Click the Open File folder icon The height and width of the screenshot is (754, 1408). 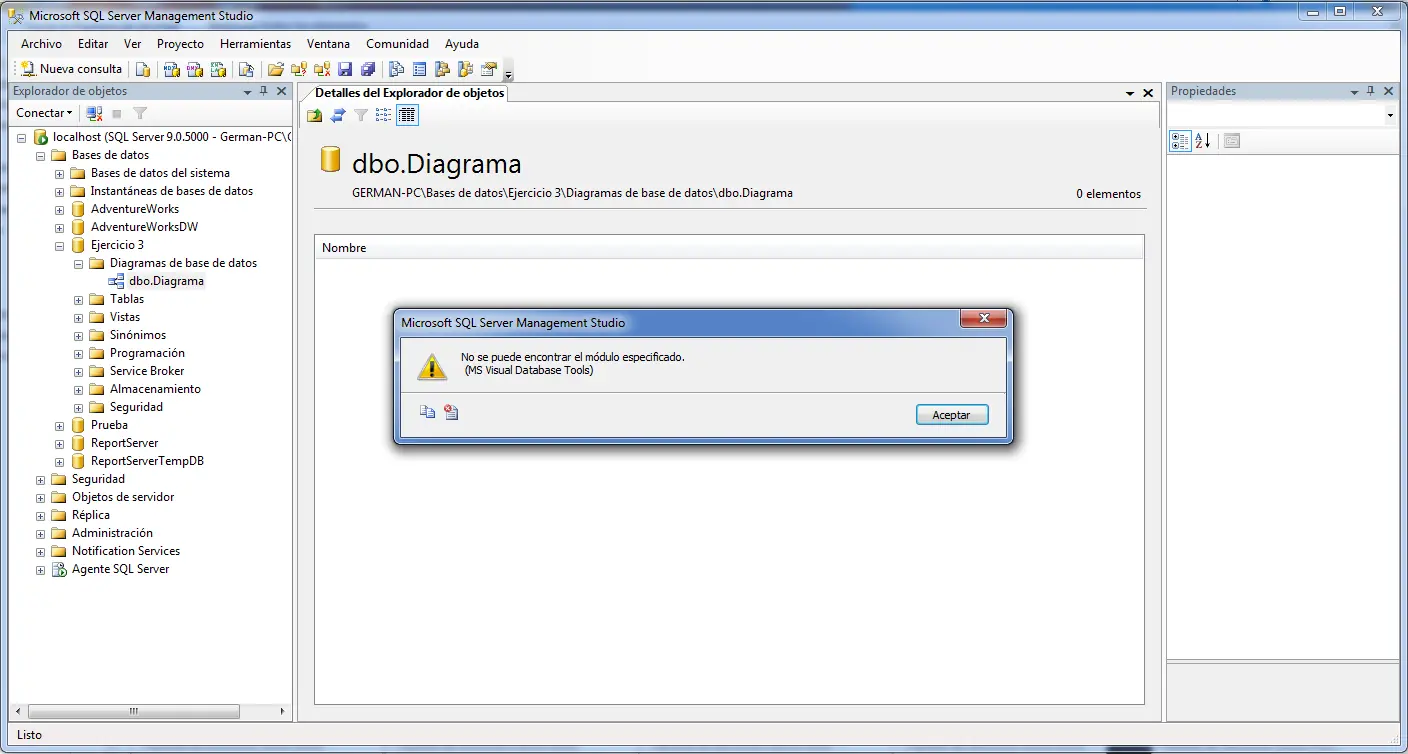(x=275, y=69)
